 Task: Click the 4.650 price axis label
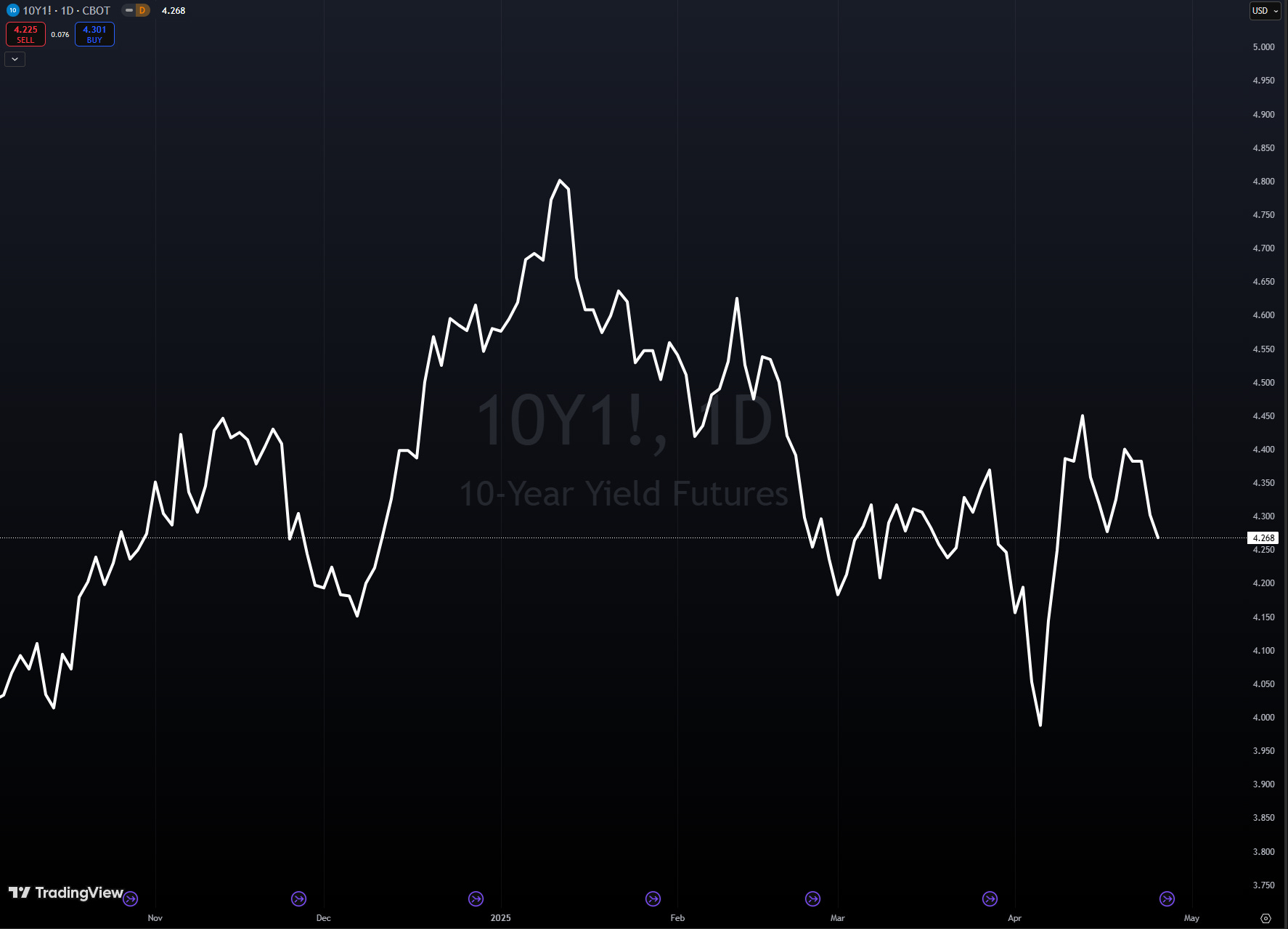[x=1264, y=282]
